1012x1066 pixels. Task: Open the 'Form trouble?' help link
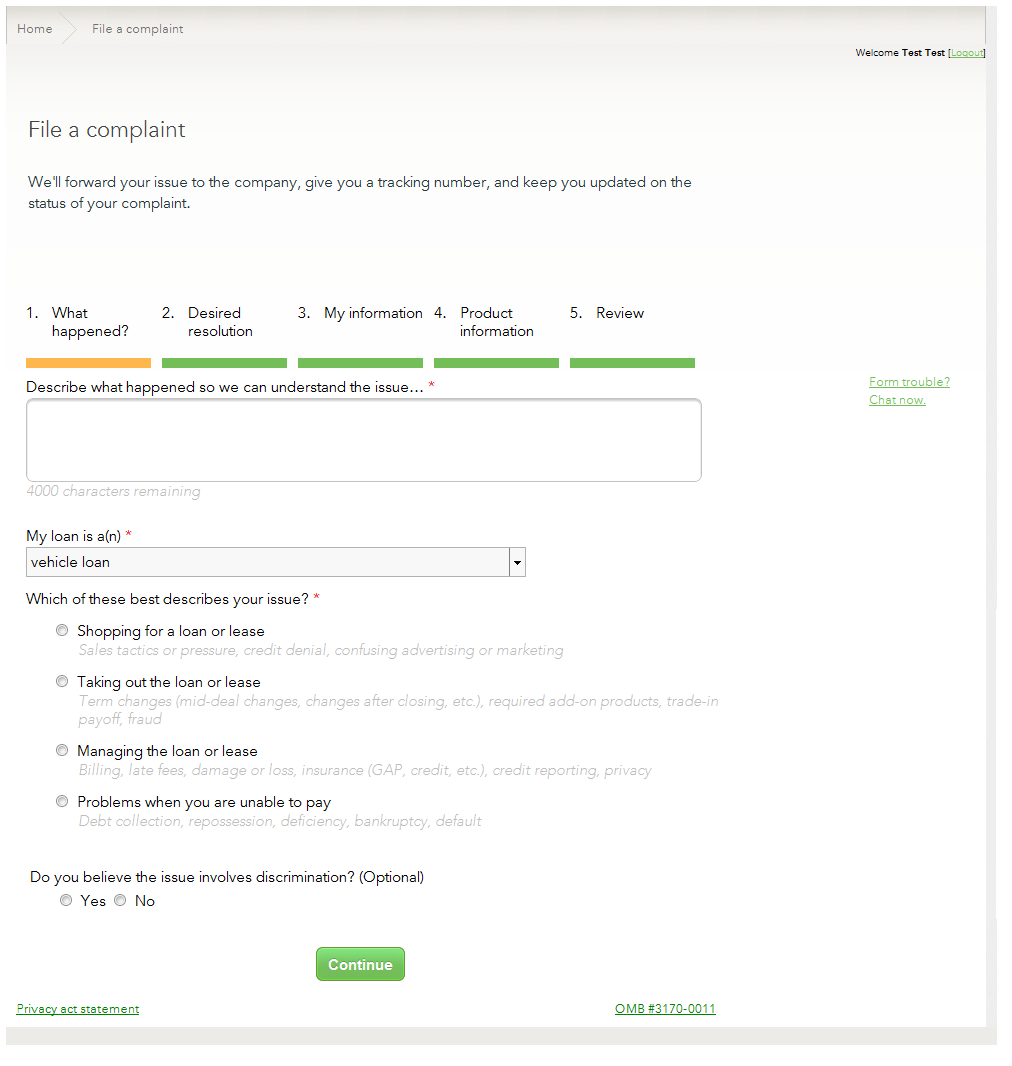click(x=909, y=382)
